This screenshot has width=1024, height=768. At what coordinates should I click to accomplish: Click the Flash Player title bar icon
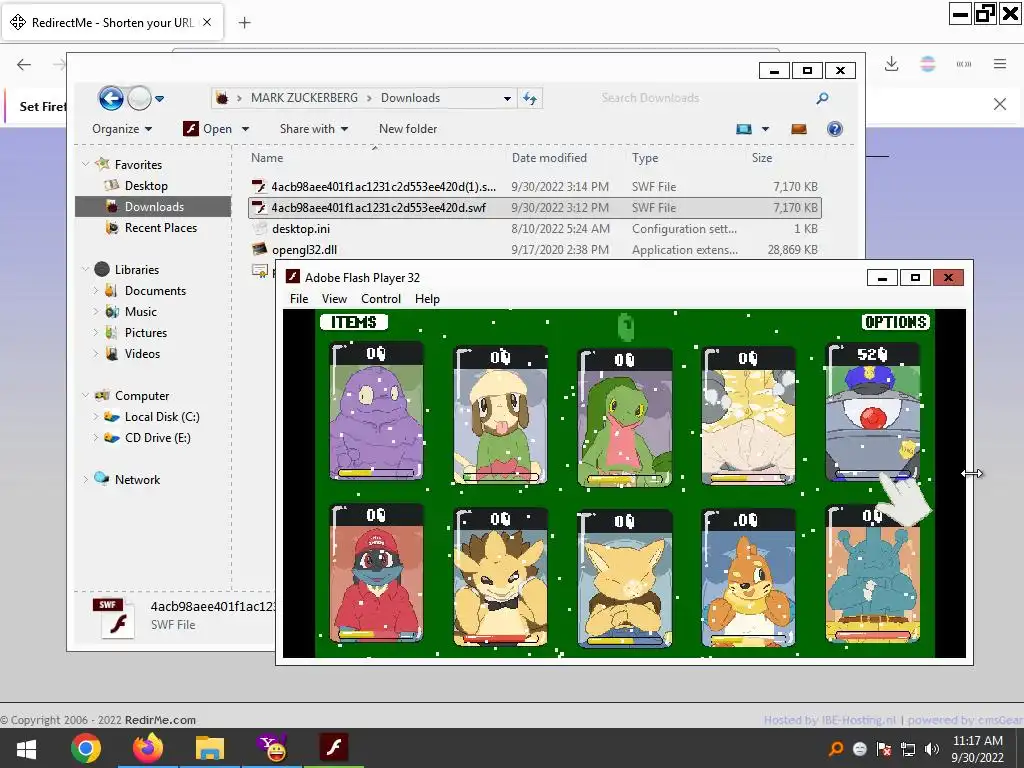click(x=293, y=277)
